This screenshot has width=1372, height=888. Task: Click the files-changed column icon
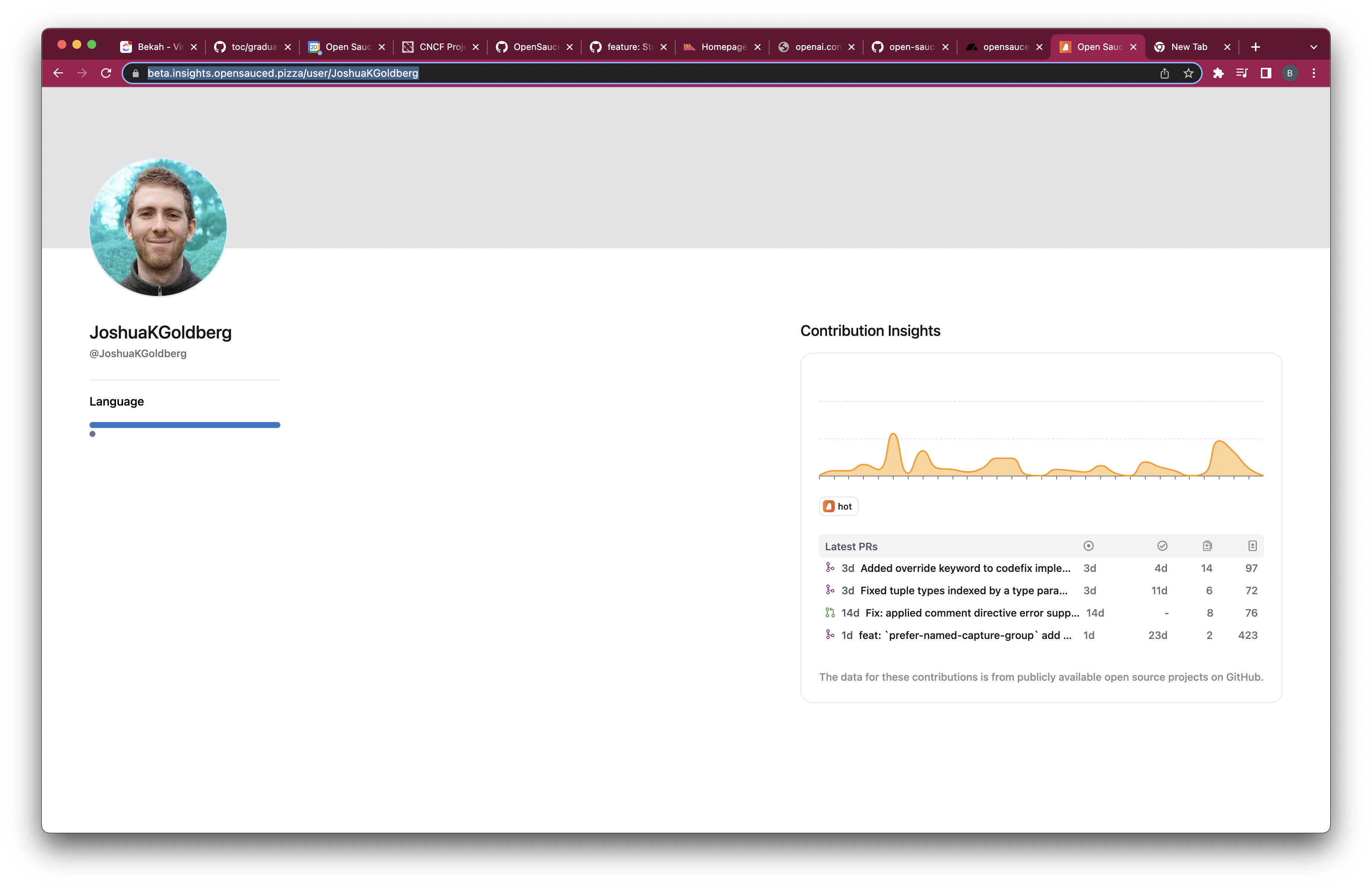pos(1207,546)
